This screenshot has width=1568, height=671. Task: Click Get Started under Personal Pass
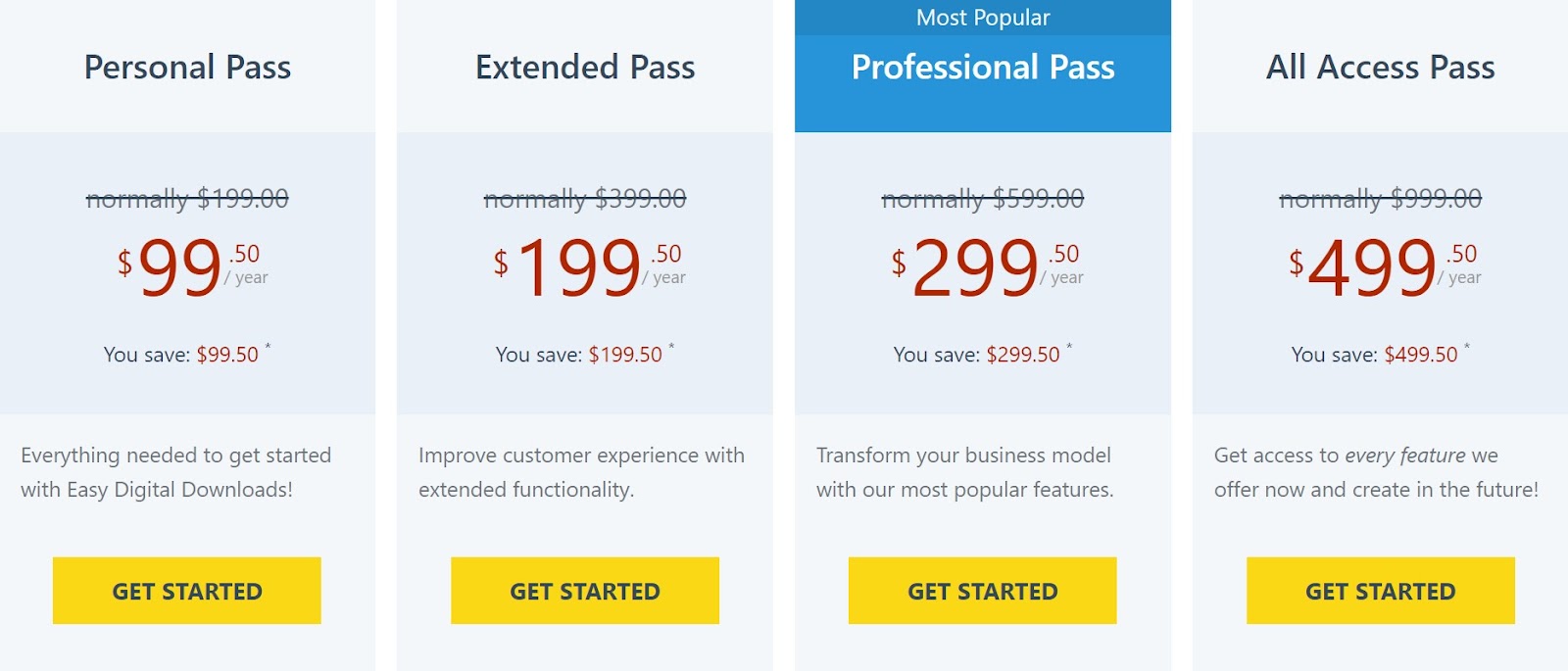186,591
